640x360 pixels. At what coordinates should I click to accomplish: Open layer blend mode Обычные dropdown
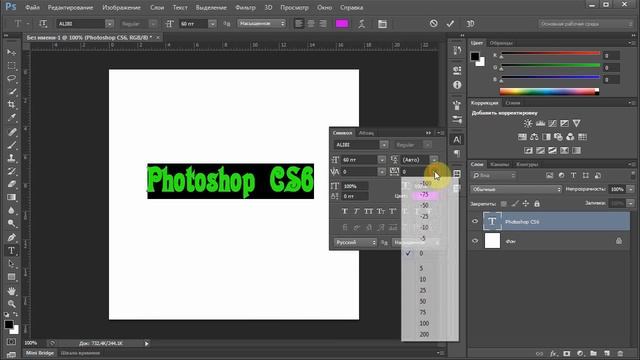(516, 189)
